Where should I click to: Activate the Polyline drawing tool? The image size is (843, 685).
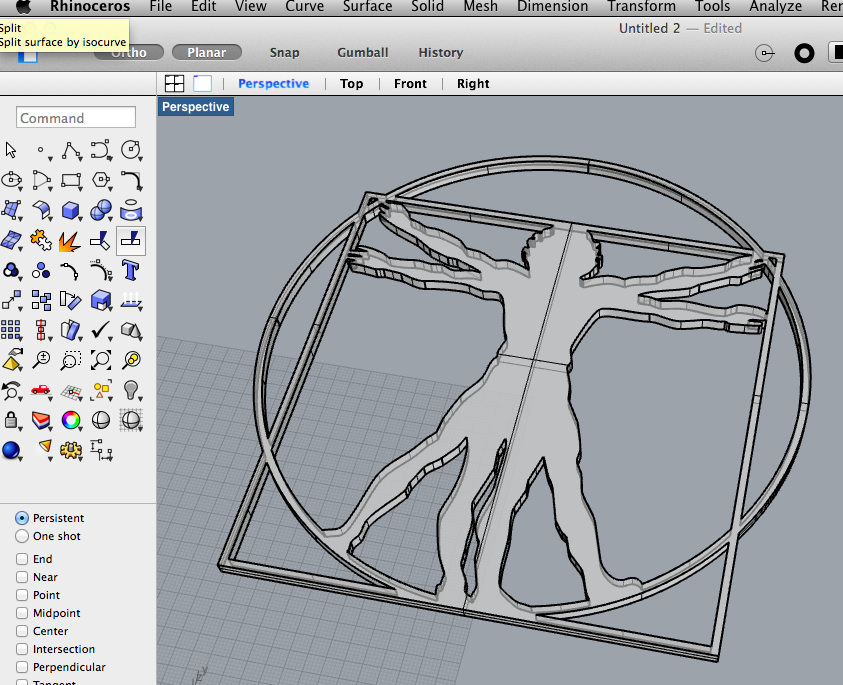point(71,151)
